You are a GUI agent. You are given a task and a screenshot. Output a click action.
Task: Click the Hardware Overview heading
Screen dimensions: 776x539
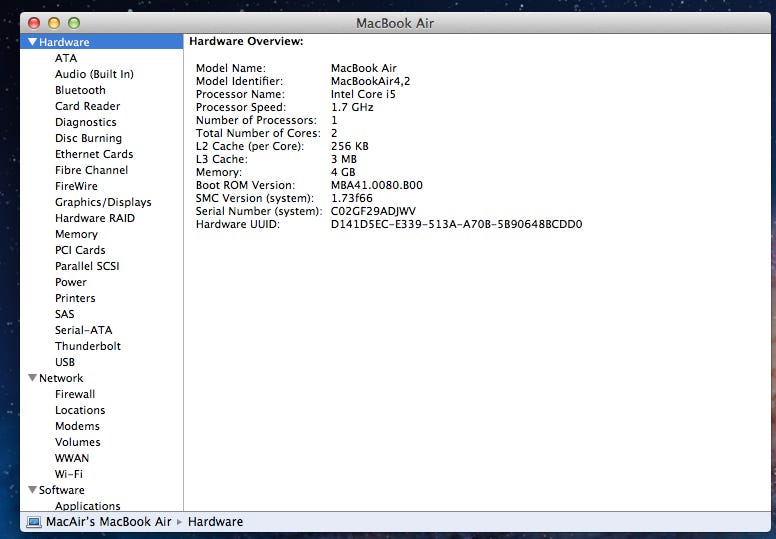[x=246, y=41]
